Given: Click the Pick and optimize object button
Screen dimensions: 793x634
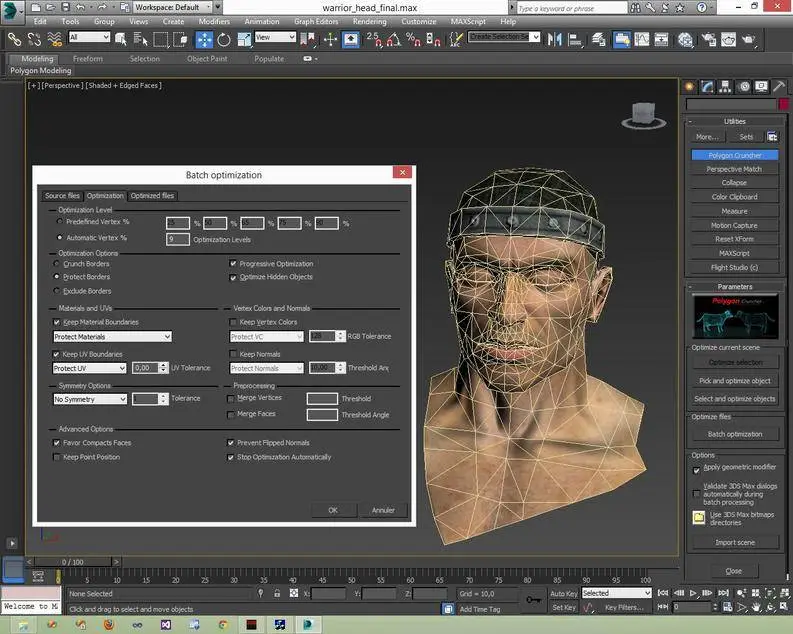Looking at the screenshot, I should (x=734, y=381).
